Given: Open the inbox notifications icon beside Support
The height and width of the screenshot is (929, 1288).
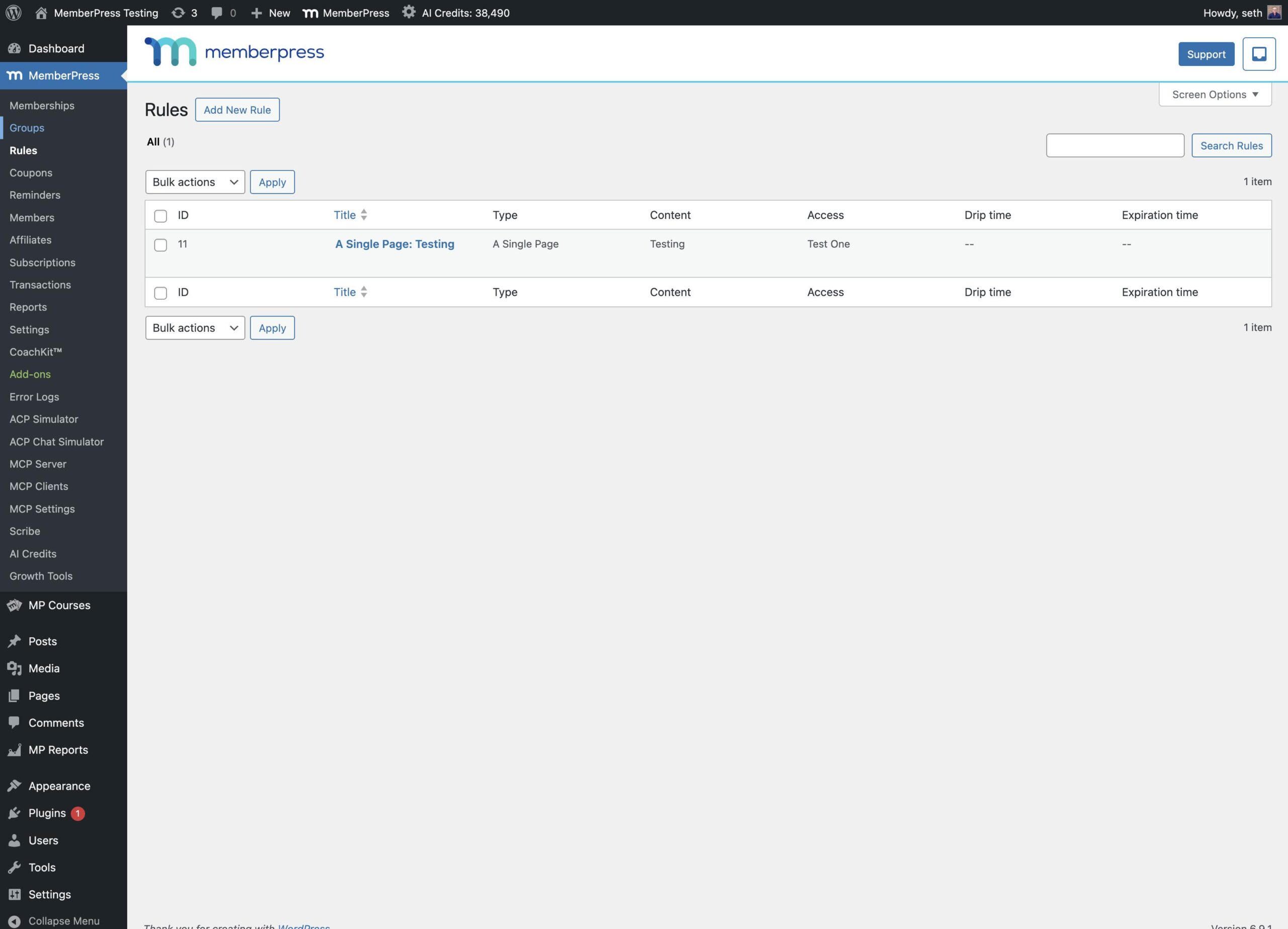Looking at the screenshot, I should (x=1259, y=54).
